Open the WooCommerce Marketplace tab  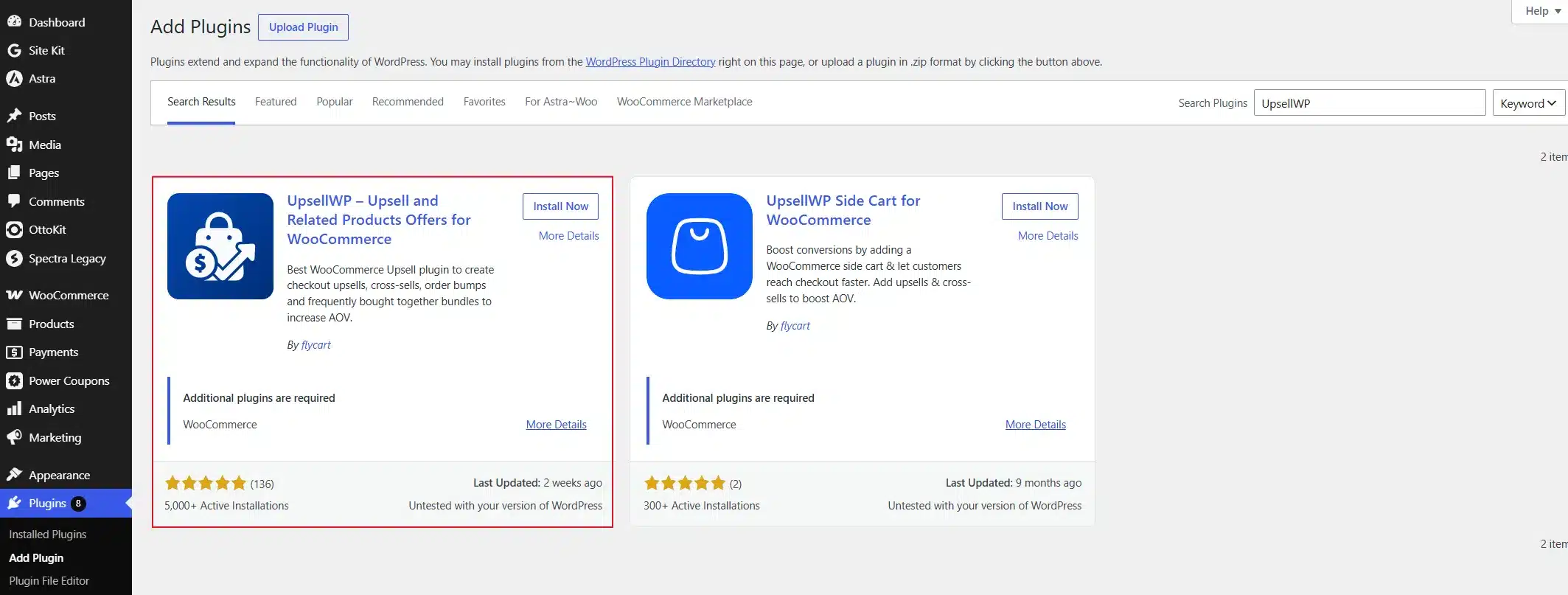point(685,102)
